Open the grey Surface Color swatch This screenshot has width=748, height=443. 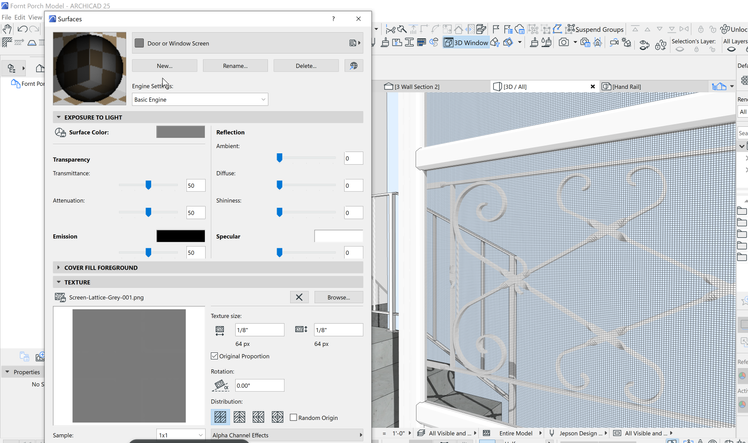coord(180,132)
